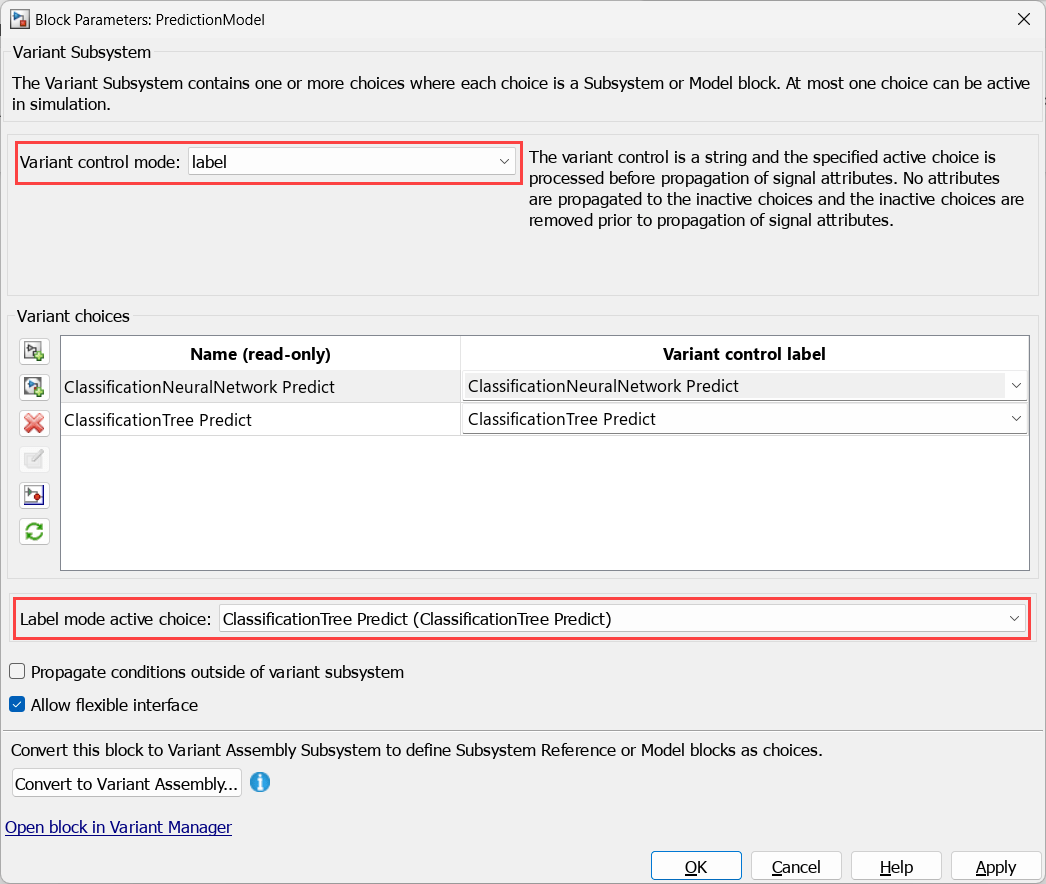
Task: Uncheck Allow flexible interface
Action: pos(17,705)
